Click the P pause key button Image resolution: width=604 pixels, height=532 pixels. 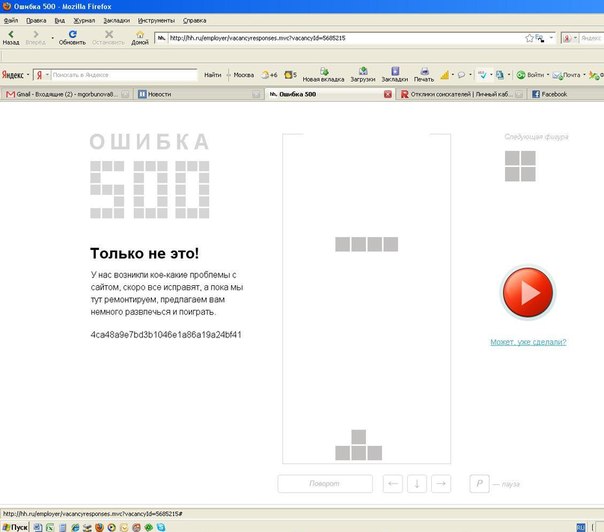click(480, 483)
